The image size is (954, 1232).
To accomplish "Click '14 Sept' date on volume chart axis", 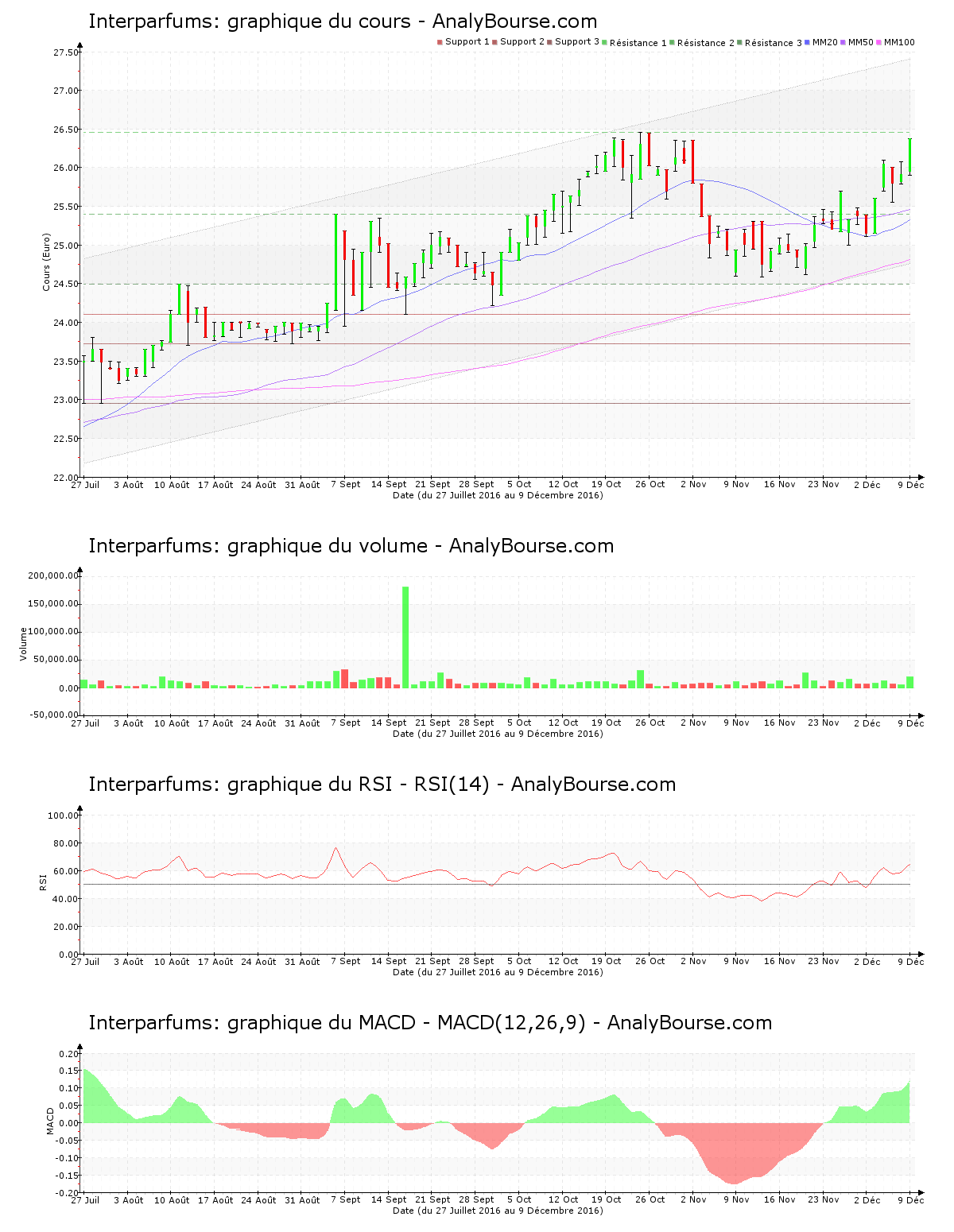I will click(x=389, y=723).
